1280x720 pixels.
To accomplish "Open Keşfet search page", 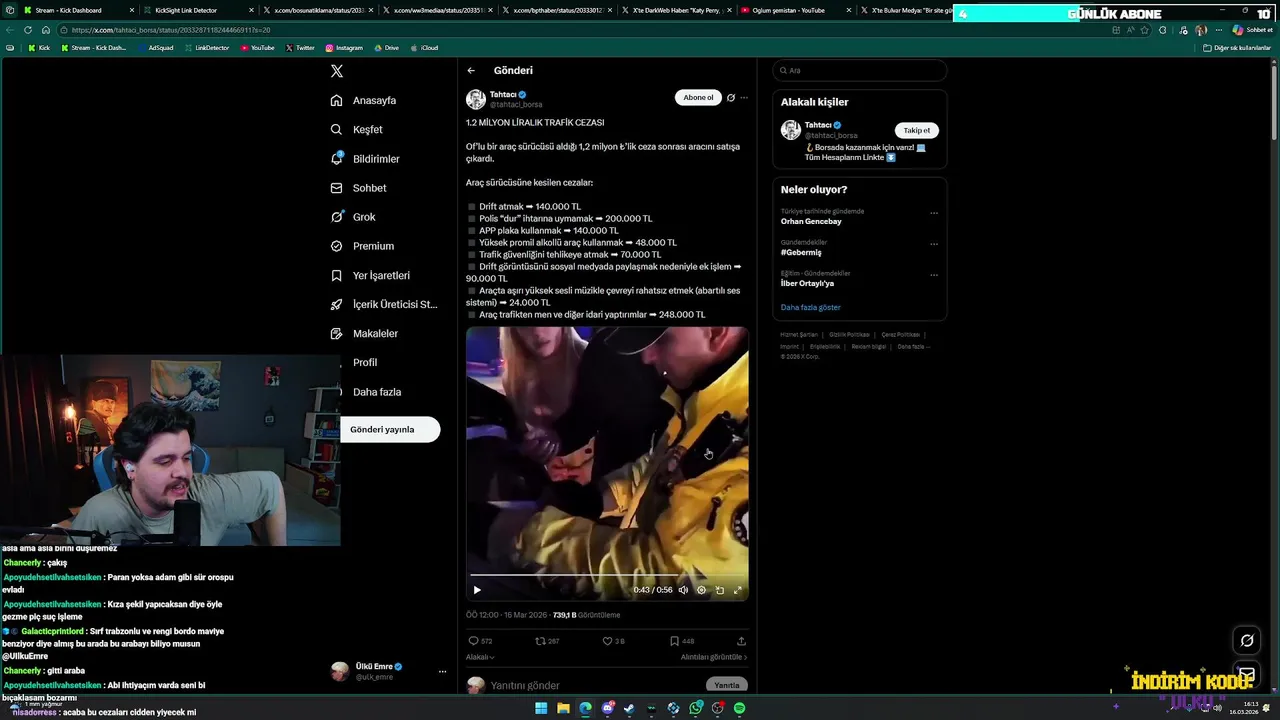I will [x=357, y=129].
